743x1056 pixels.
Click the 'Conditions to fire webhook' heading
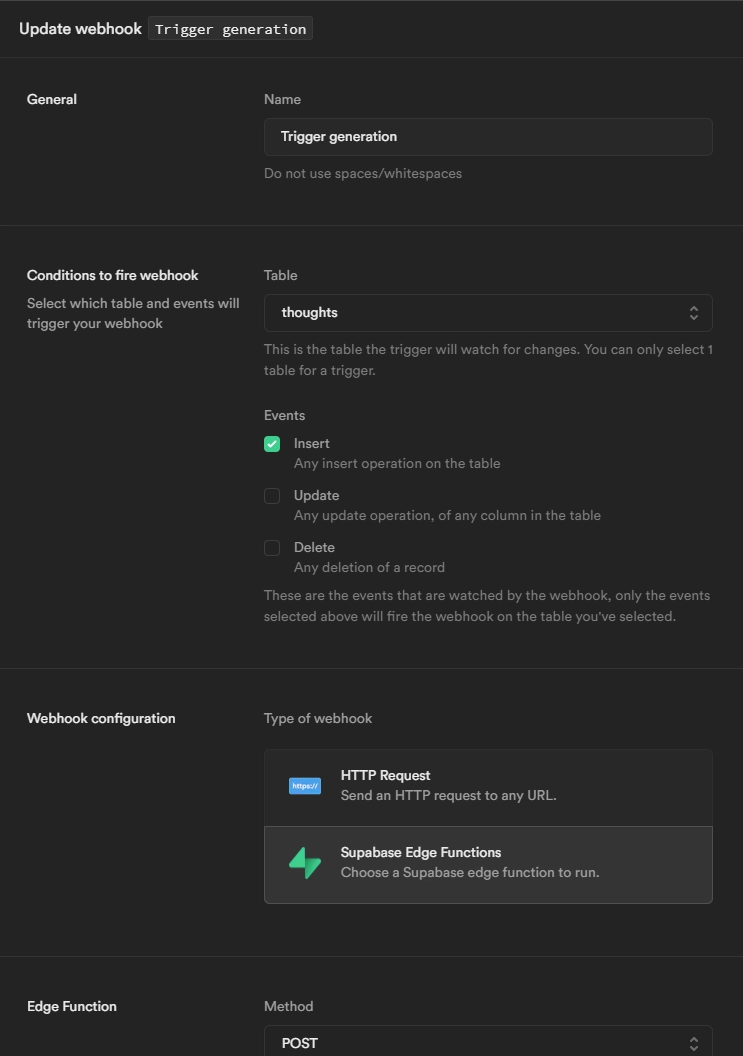click(112, 275)
